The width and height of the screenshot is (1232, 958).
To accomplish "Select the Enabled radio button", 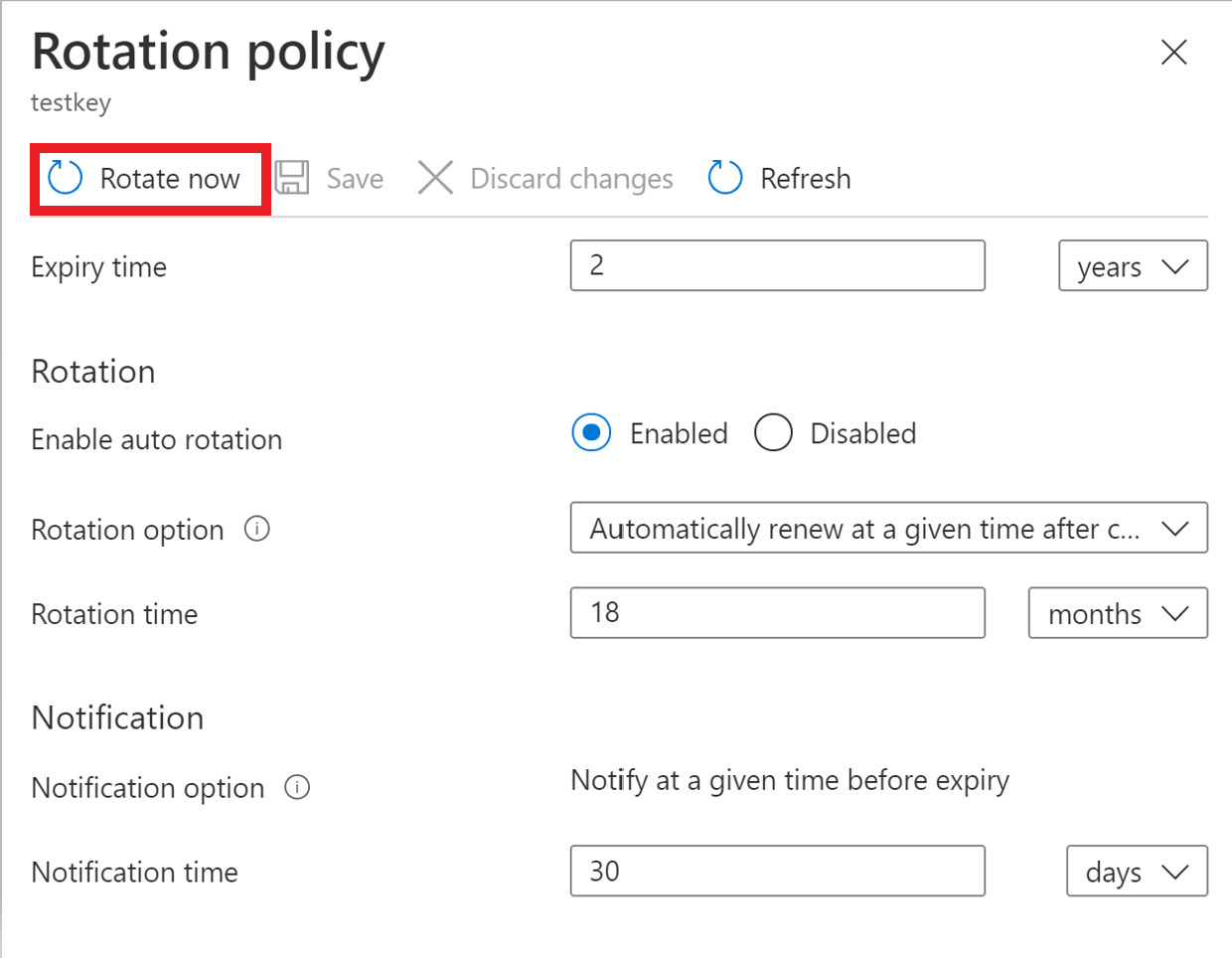I will click(591, 432).
